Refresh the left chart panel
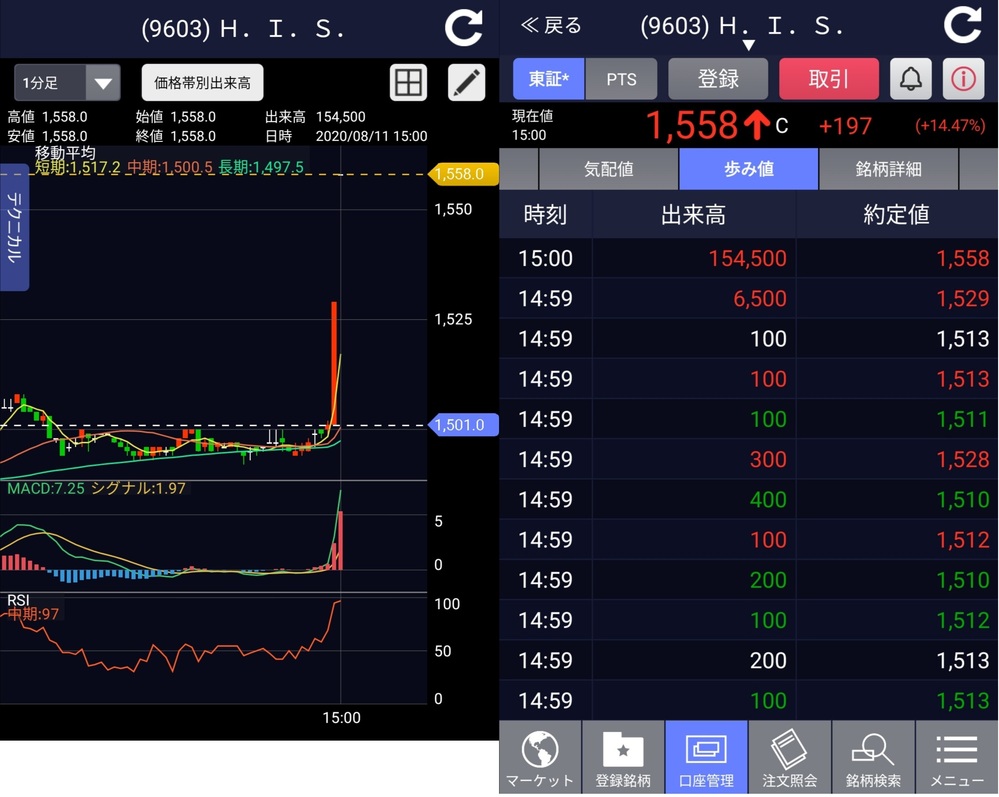The height and width of the screenshot is (797, 999). pos(463,27)
